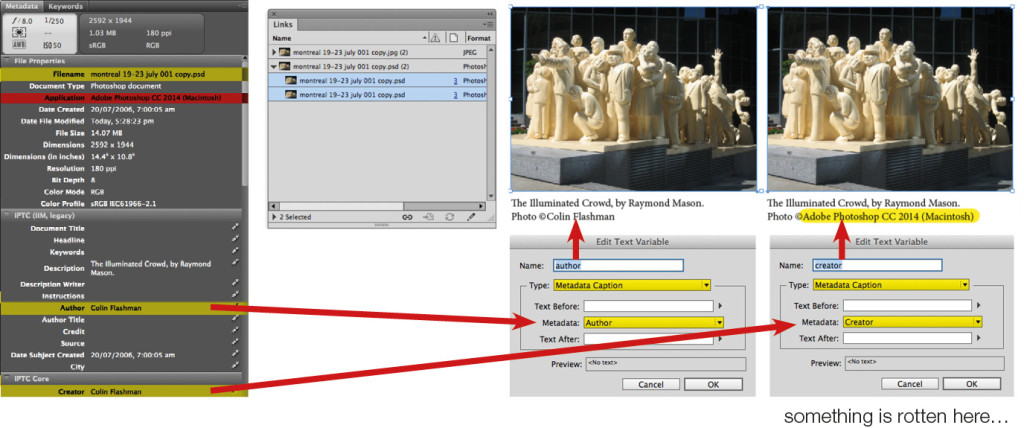Click the pencil icon beside Document Title

(235, 228)
